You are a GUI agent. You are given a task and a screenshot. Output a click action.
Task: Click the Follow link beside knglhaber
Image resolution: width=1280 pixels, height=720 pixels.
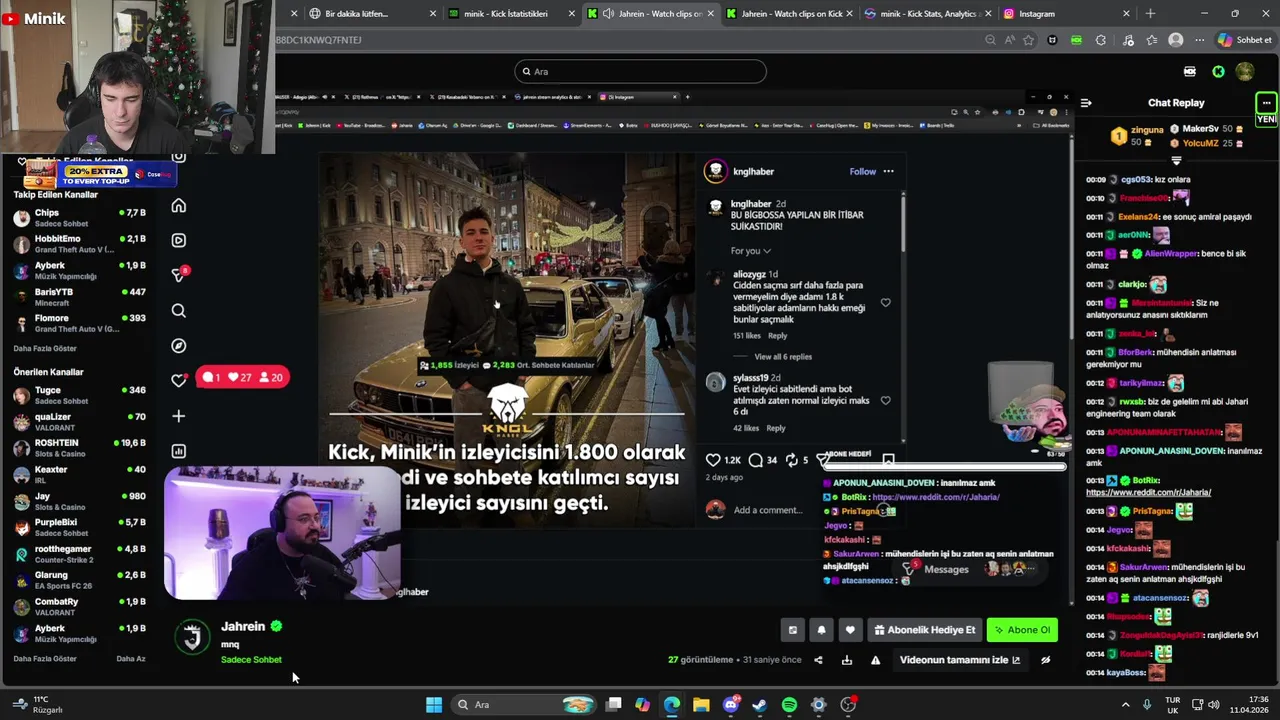tap(862, 171)
